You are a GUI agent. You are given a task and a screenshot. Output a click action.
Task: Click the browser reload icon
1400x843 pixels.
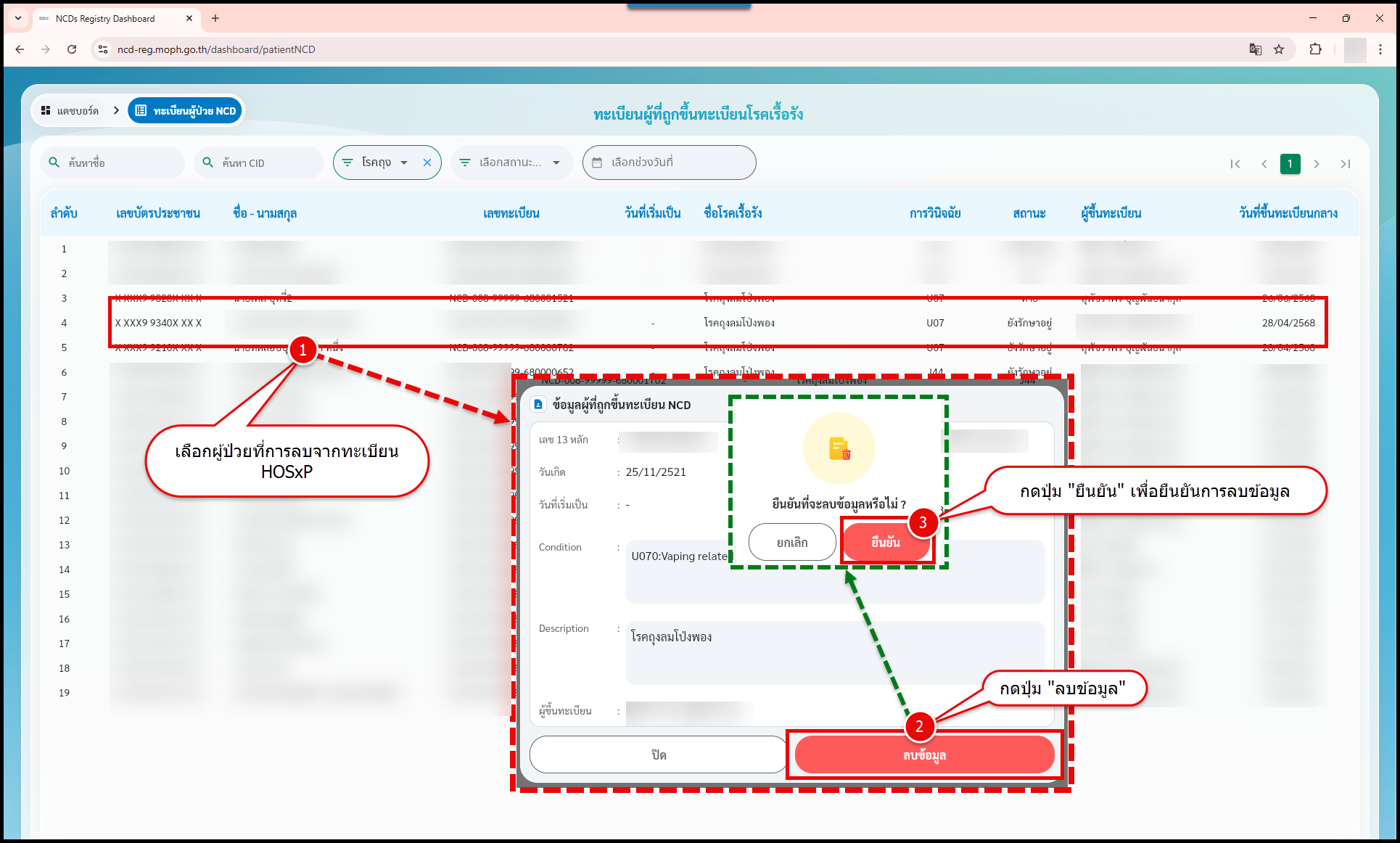(72, 49)
